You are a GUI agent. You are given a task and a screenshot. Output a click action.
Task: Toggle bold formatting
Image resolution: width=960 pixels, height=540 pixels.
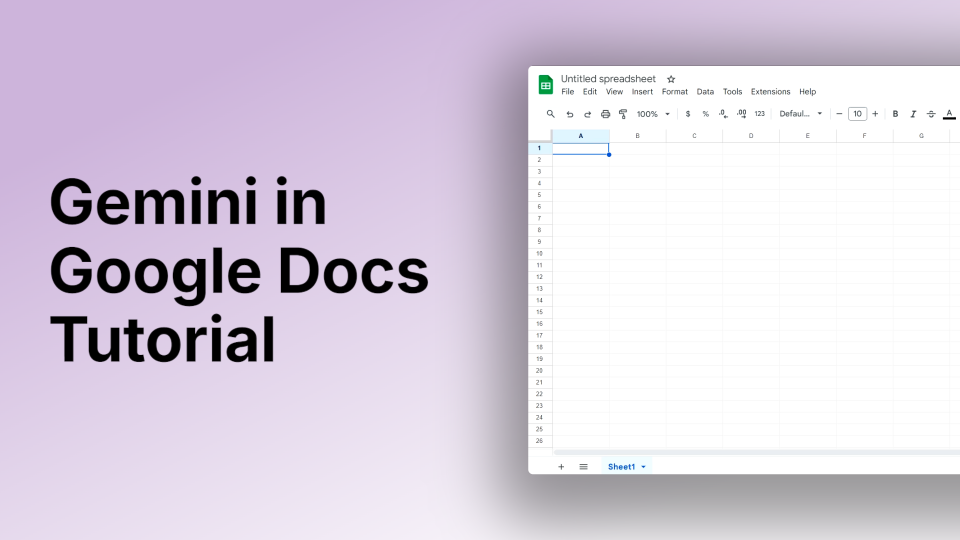pos(895,114)
